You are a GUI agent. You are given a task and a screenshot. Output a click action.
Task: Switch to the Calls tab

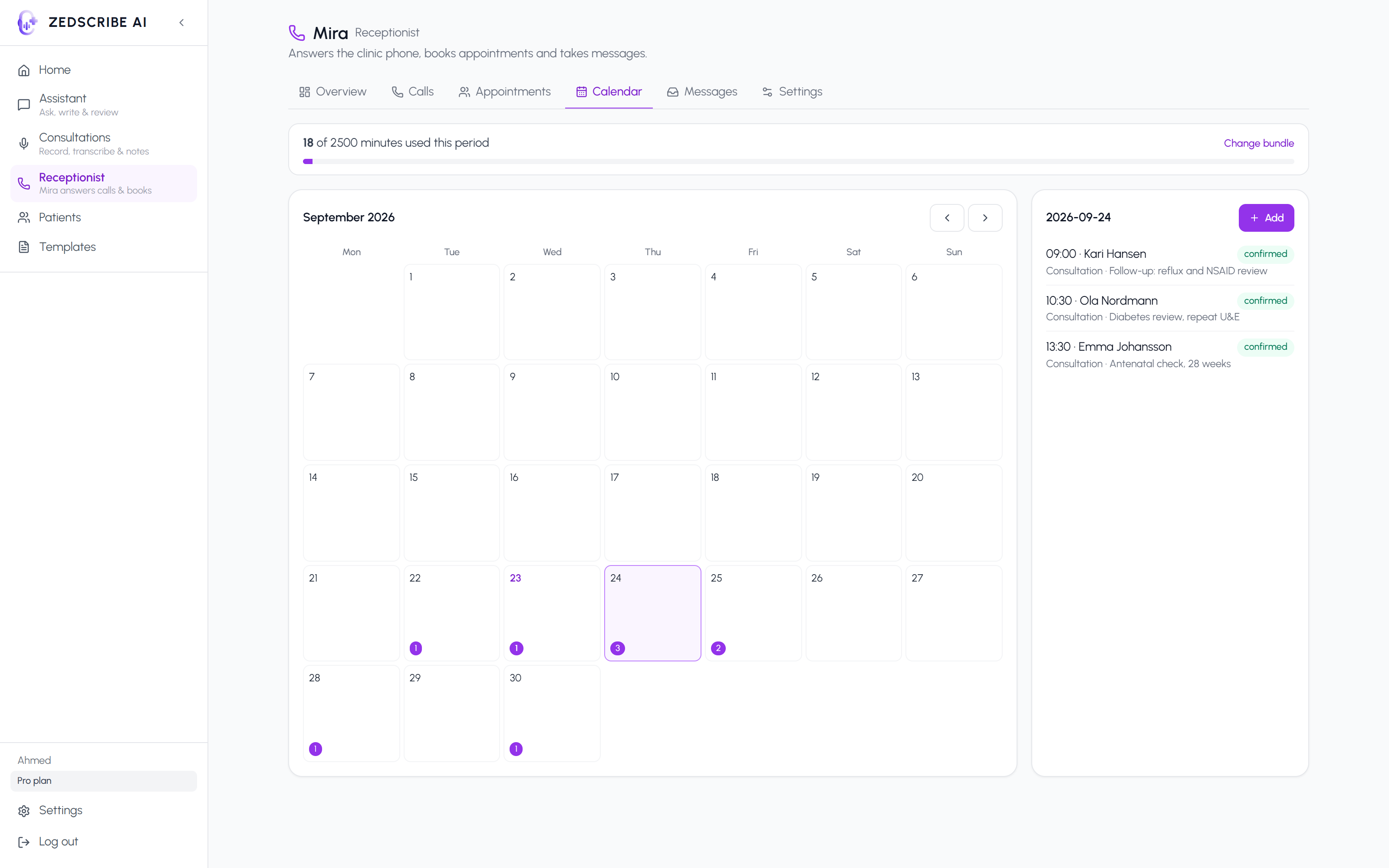412,92
